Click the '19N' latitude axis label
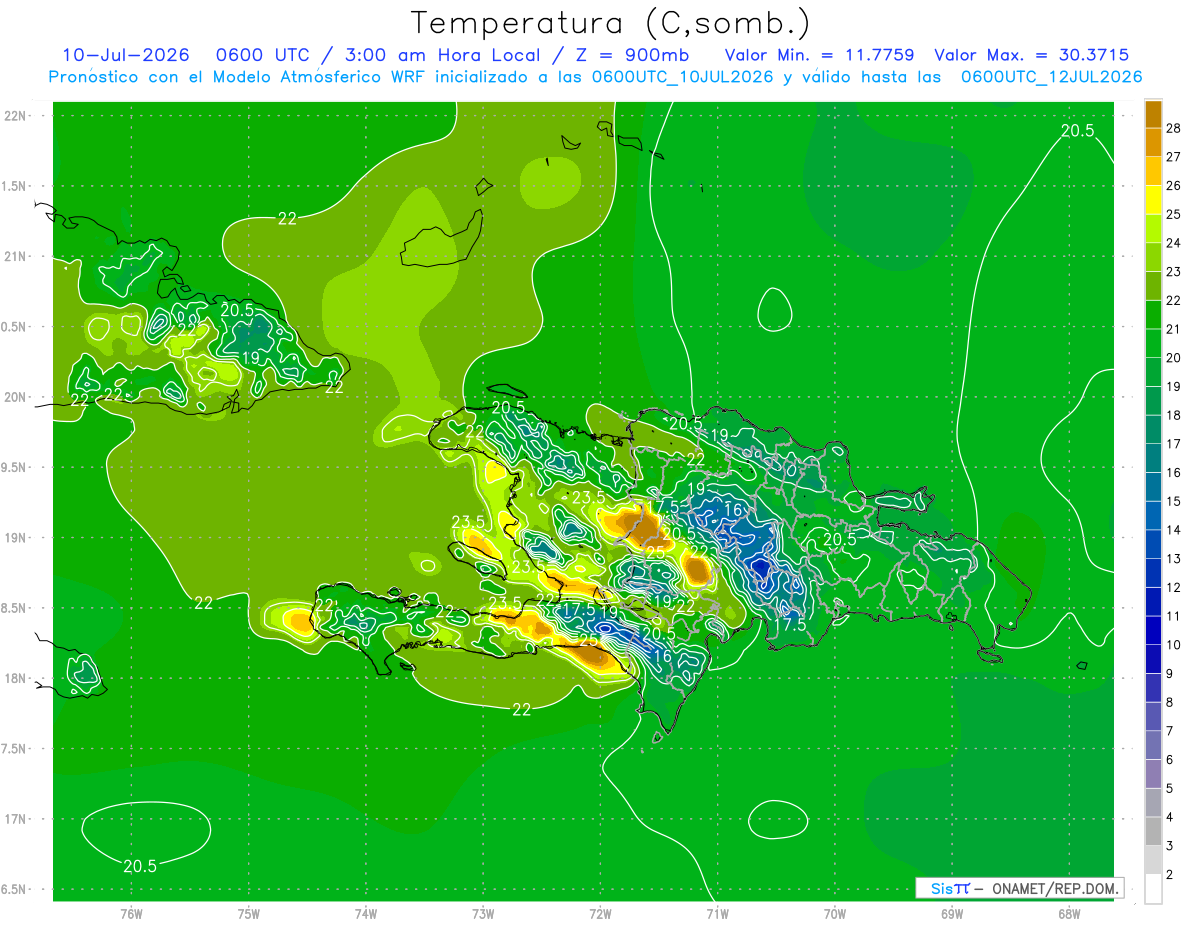 [x=15, y=538]
